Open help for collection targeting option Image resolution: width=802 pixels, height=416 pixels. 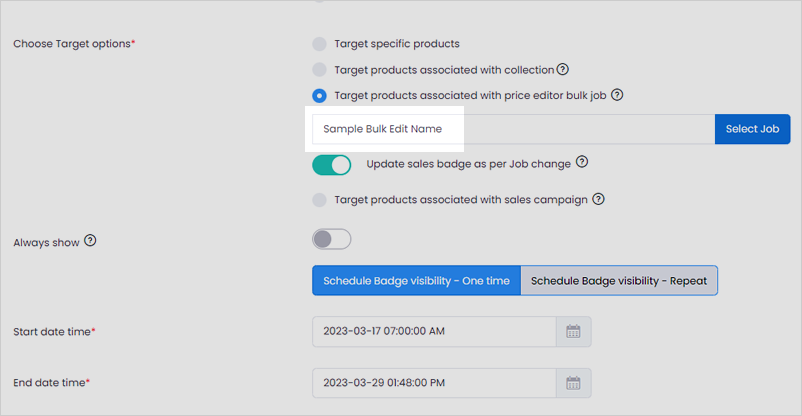563,69
